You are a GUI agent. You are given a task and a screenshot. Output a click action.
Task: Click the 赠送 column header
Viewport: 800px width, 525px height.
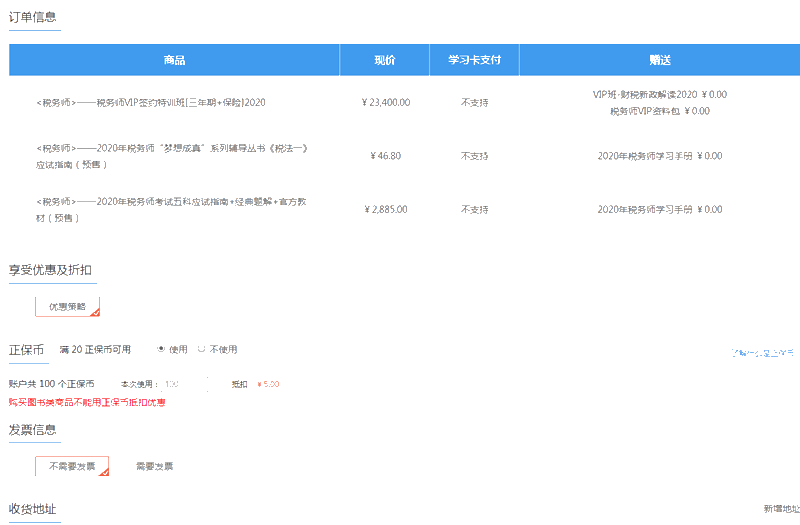(x=659, y=60)
